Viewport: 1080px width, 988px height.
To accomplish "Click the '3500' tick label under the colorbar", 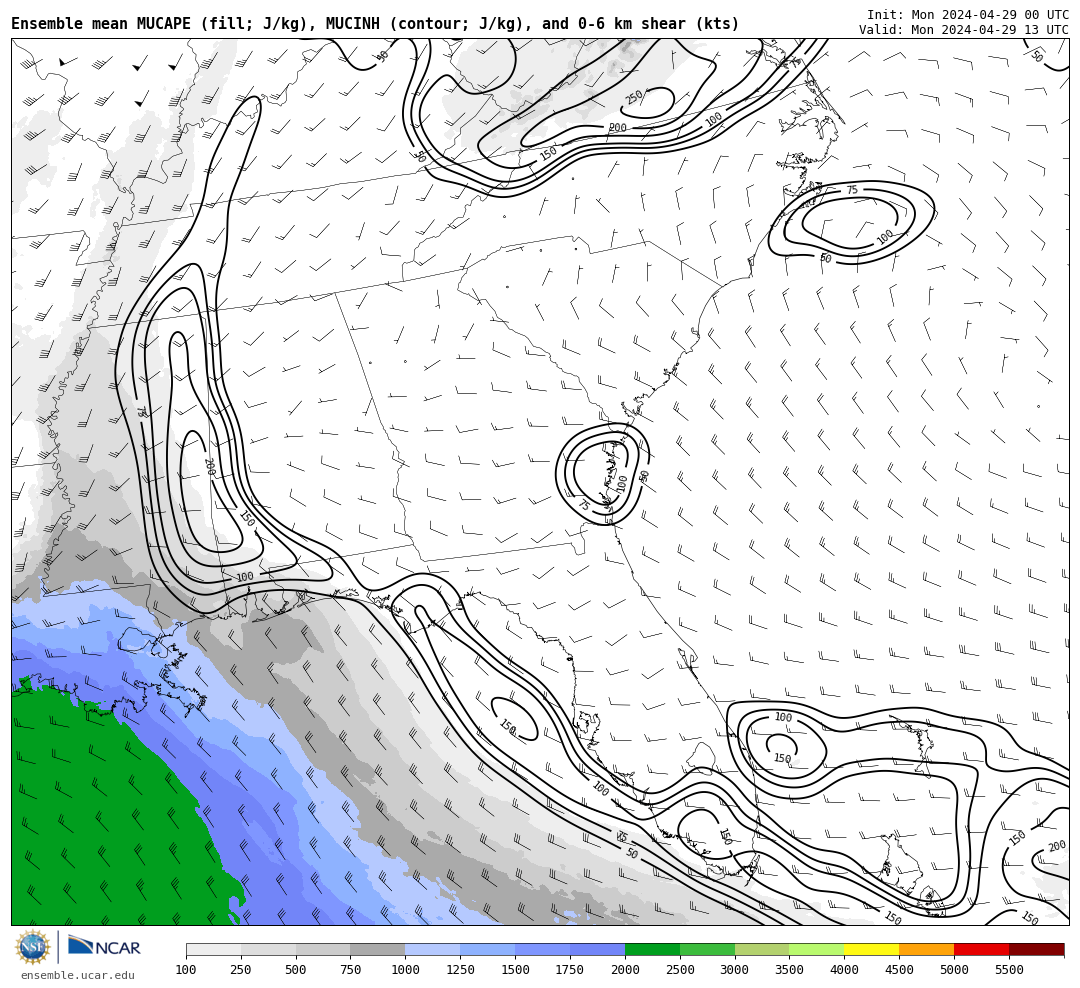I will (x=789, y=970).
